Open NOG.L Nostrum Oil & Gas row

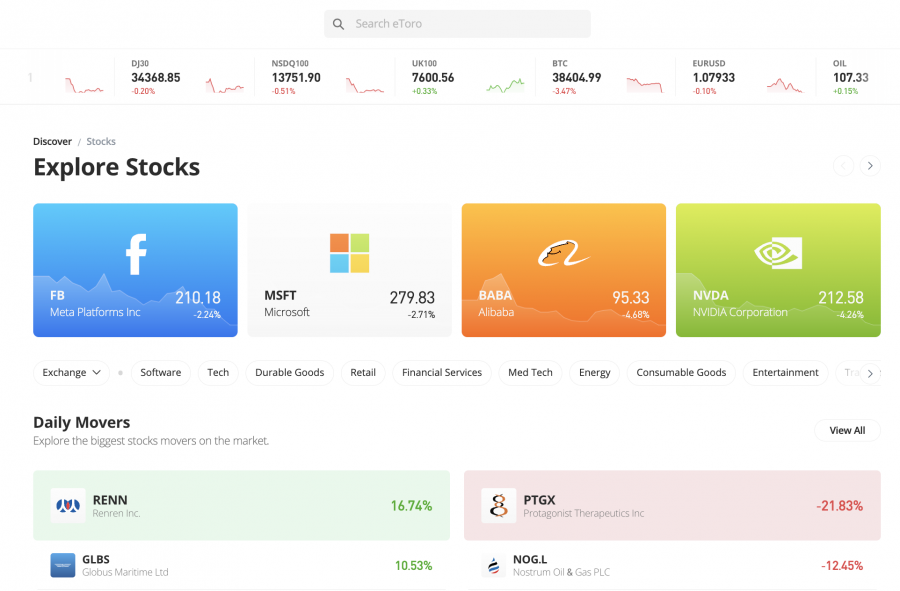click(672, 565)
